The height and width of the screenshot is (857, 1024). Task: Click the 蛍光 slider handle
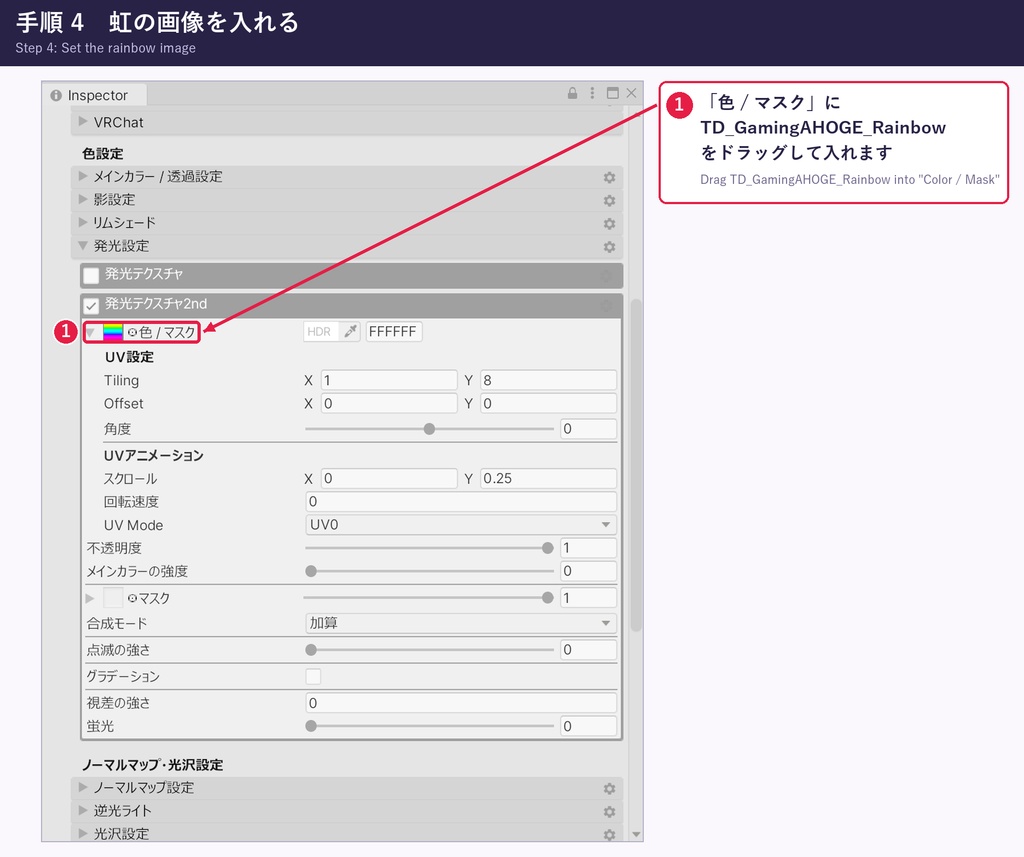click(311, 726)
